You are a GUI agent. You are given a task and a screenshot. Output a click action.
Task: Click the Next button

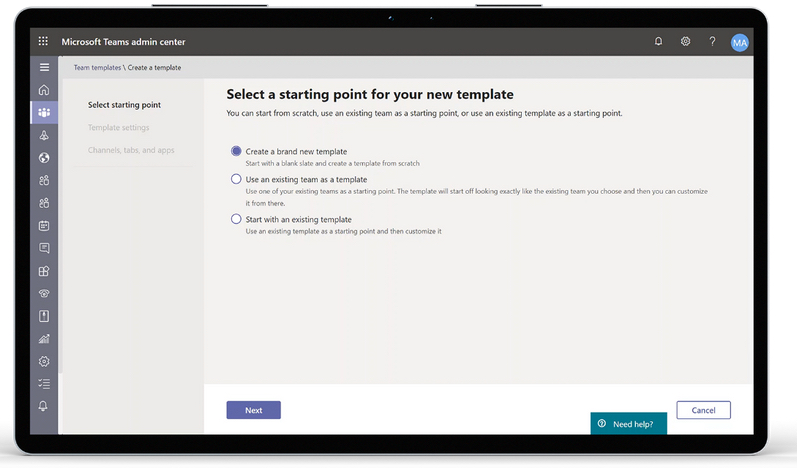254,410
